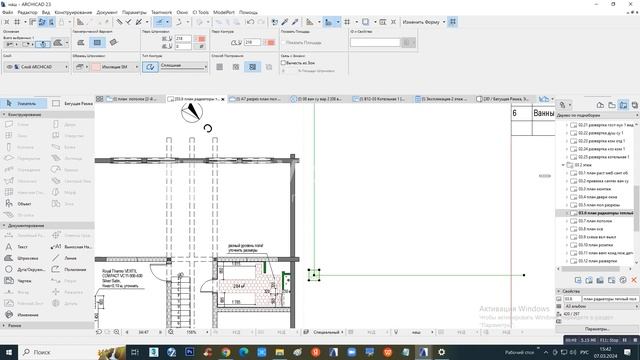The image size is (640, 360).
Task: Select the first geometry method option
Action: pyautogui.click(x=81, y=42)
